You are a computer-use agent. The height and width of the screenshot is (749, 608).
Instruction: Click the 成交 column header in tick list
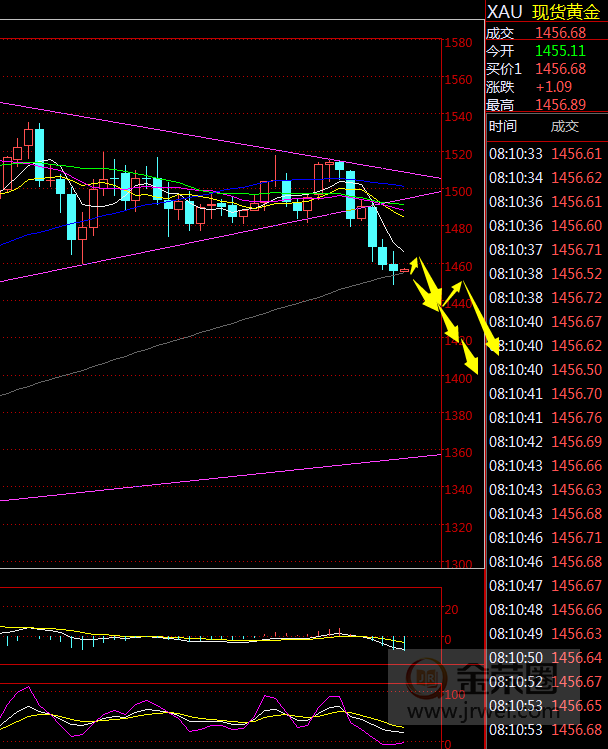coord(565,126)
